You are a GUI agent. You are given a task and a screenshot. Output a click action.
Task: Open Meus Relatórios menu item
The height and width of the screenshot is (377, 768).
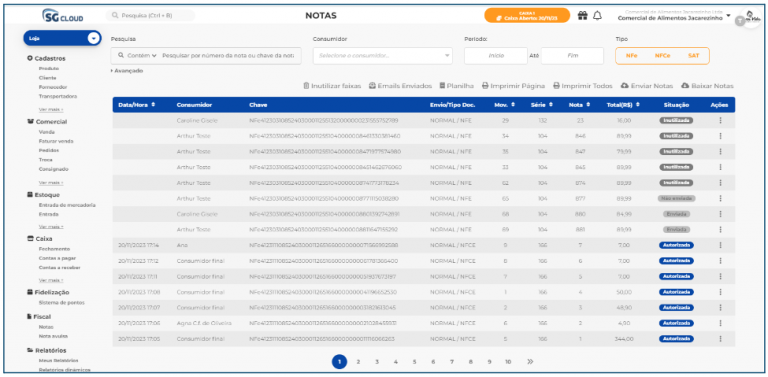point(58,360)
